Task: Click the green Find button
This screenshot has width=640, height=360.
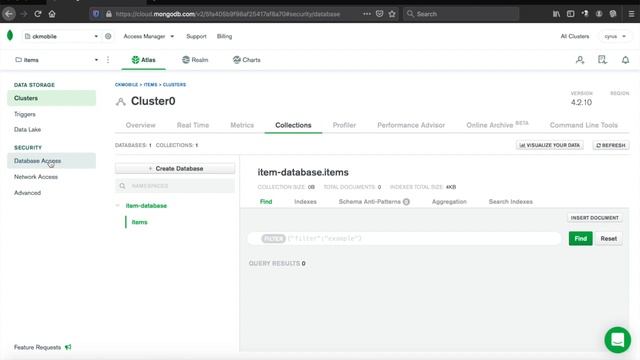Action: click(x=580, y=238)
